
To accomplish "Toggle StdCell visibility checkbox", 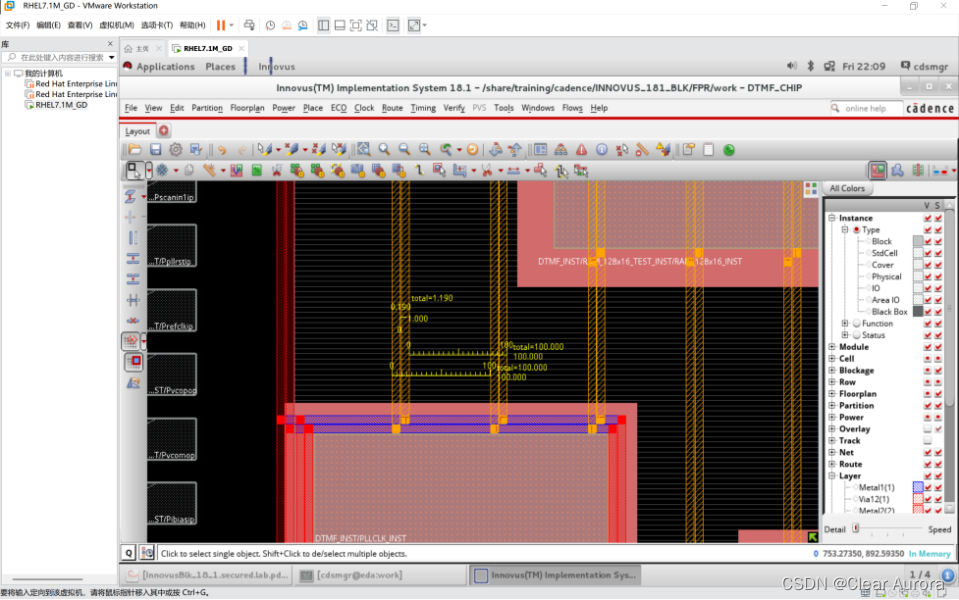I will pos(928,253).
